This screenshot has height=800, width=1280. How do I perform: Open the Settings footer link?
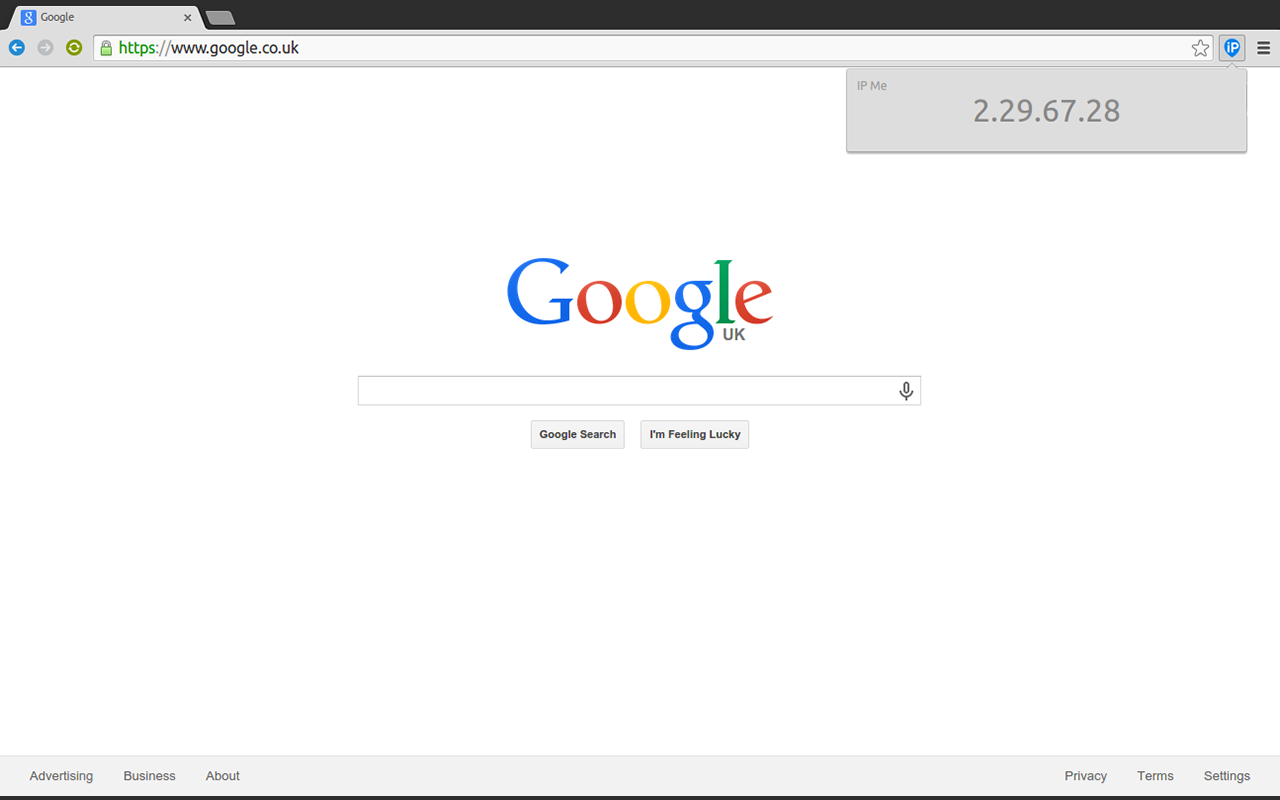click(x=1227, y=776)
